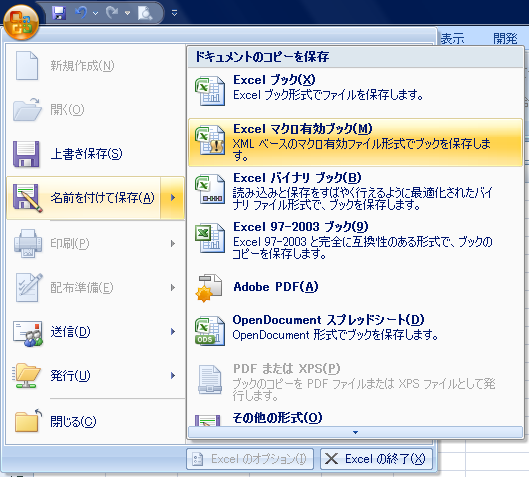This screenshot has height=477, width=529.
Task: Click the Redo arrow in quick access toolbar
Action: coord(112,13)
